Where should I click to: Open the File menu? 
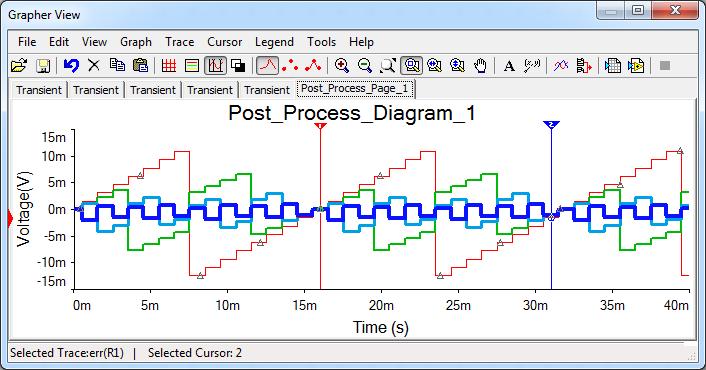click(x=27, y=42)
